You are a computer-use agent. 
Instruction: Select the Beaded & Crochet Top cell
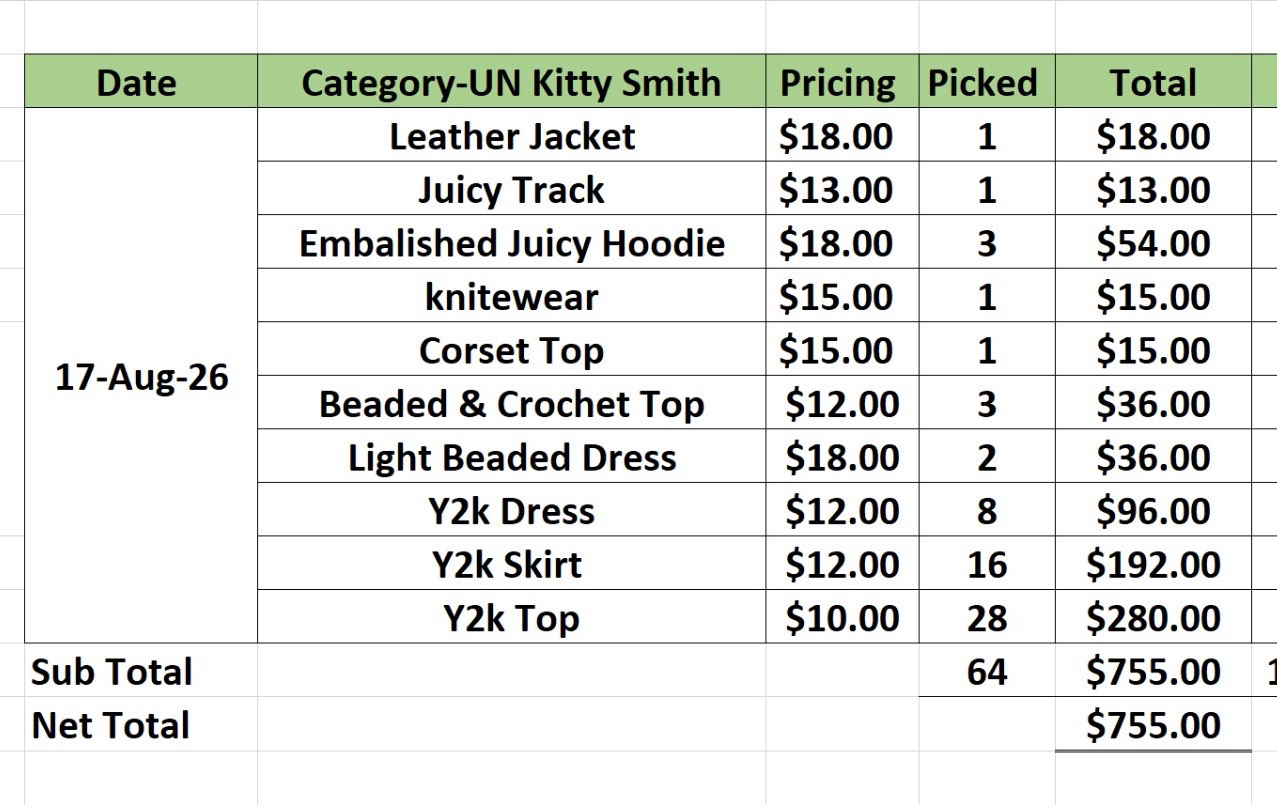click(511, 402)
